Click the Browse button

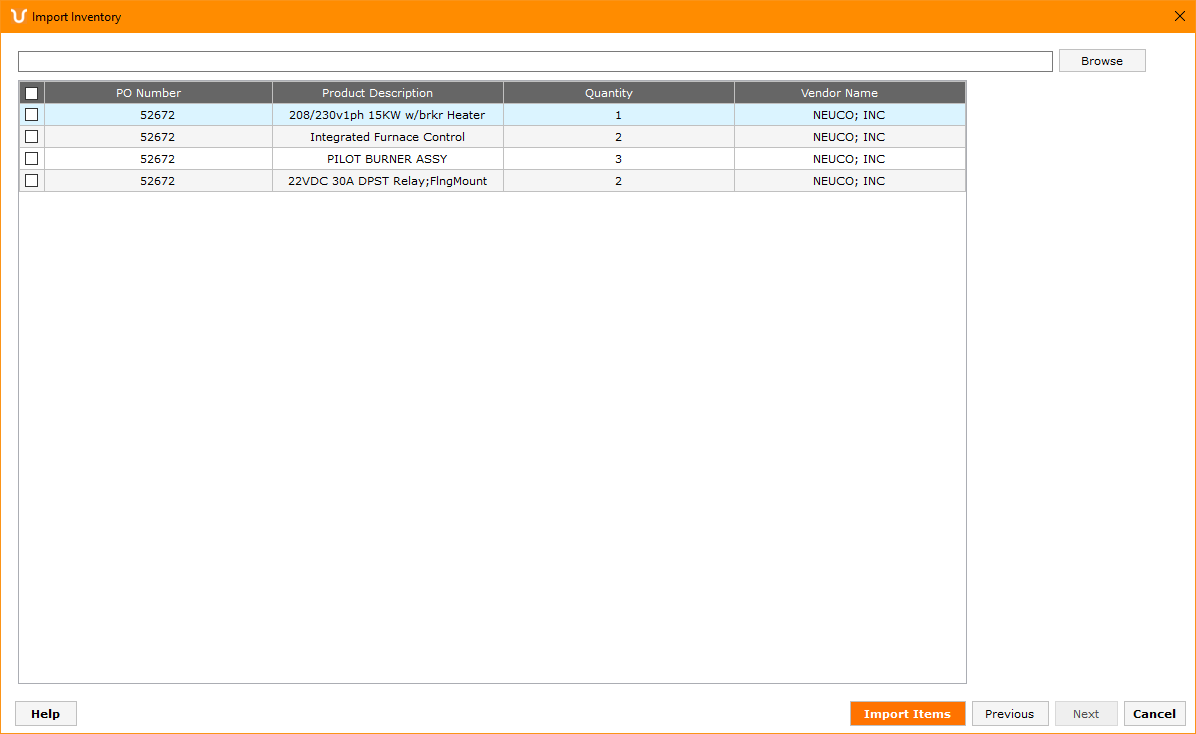(x=1101, y=61)
